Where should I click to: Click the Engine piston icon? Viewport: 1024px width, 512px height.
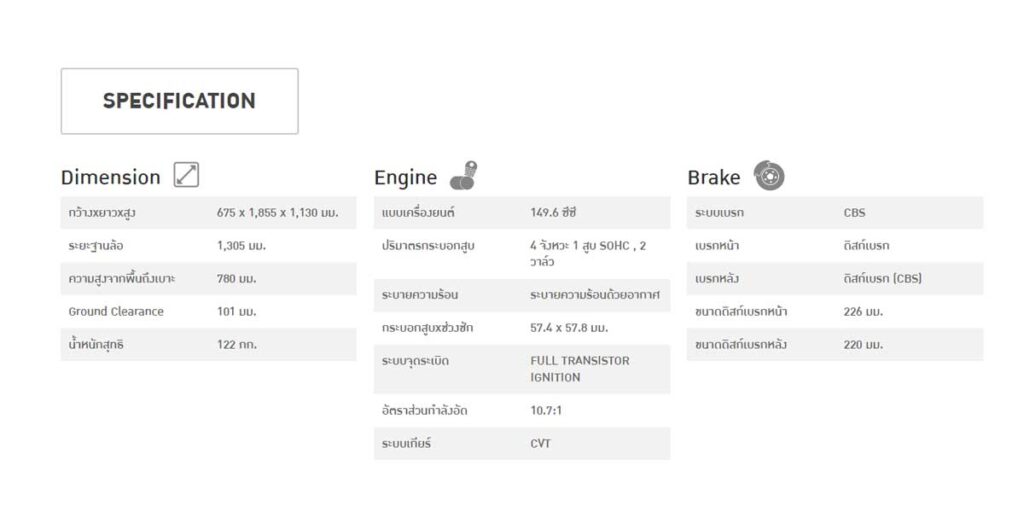463,175
